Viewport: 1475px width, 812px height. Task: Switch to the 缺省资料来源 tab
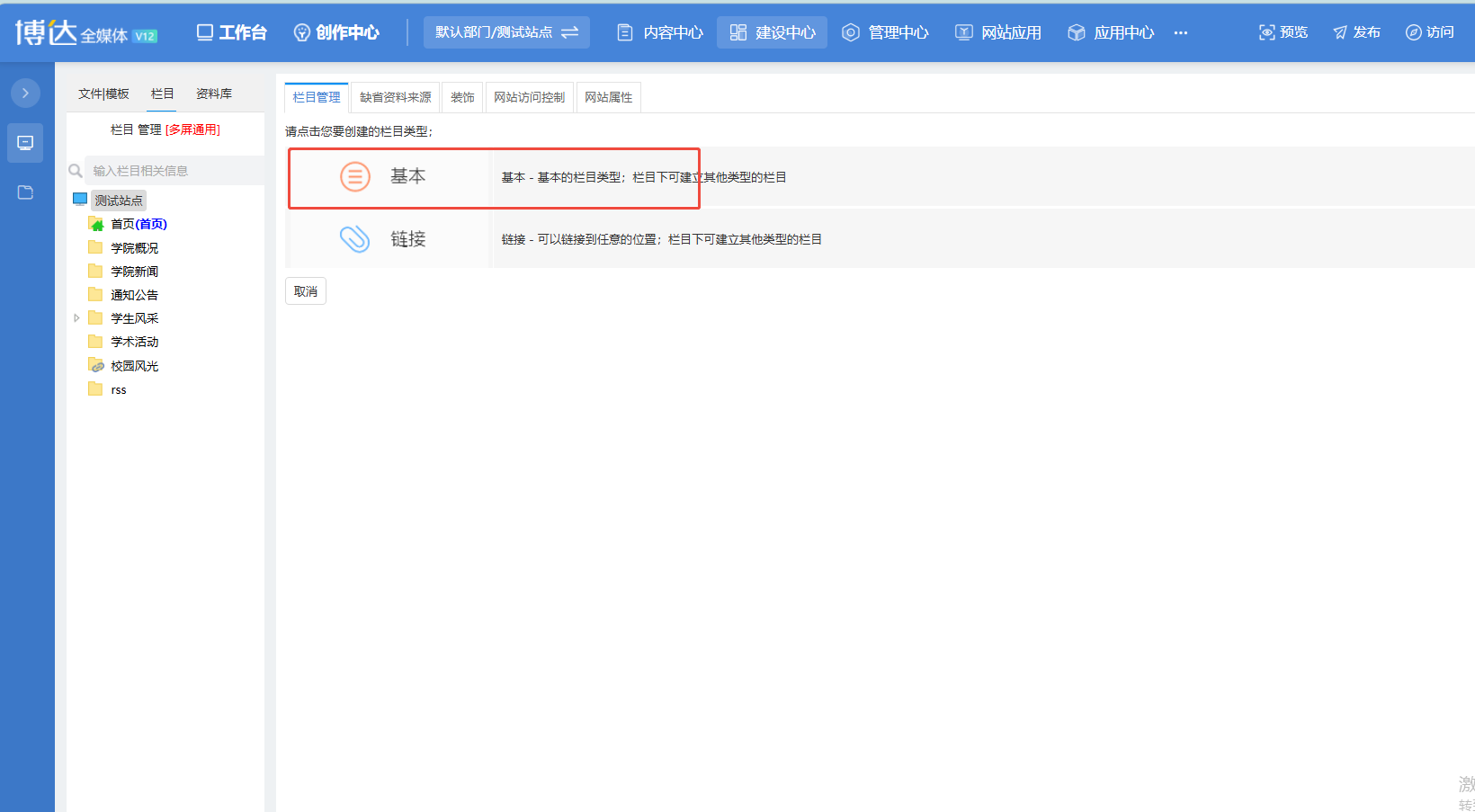[396, 97]
